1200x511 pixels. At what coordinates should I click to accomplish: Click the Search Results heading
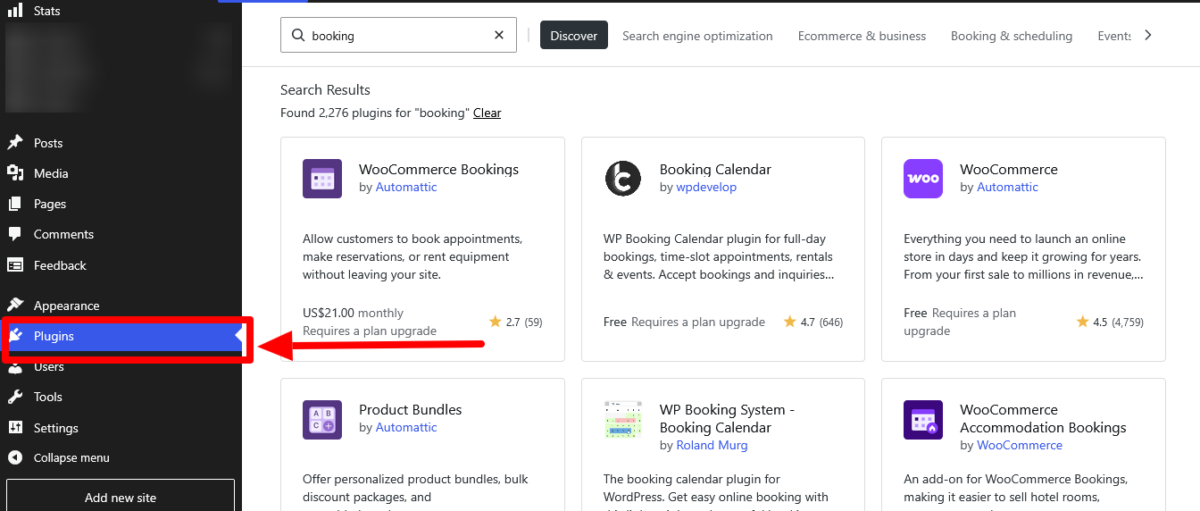(325, 90)
